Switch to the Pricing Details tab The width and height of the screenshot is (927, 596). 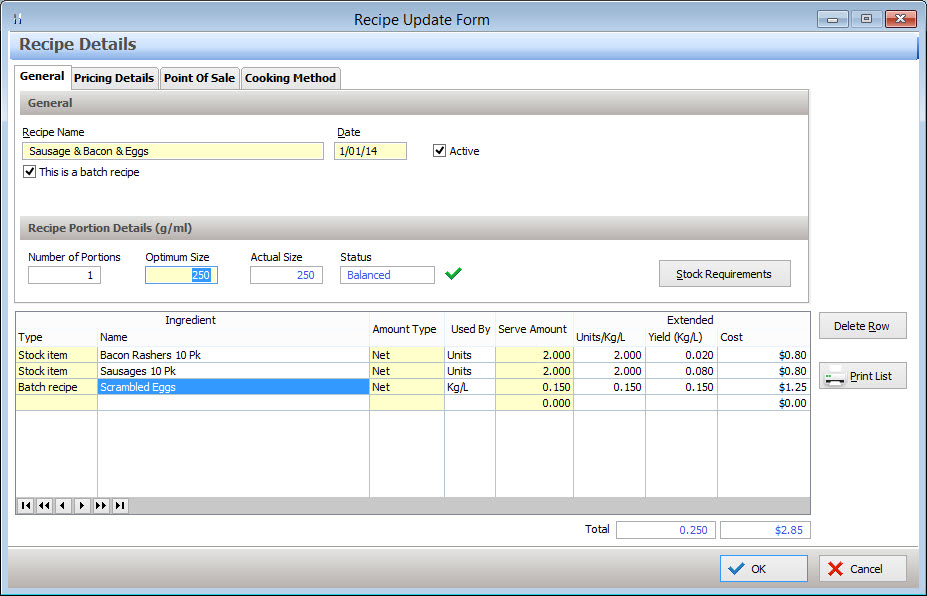tap(114, 77)
